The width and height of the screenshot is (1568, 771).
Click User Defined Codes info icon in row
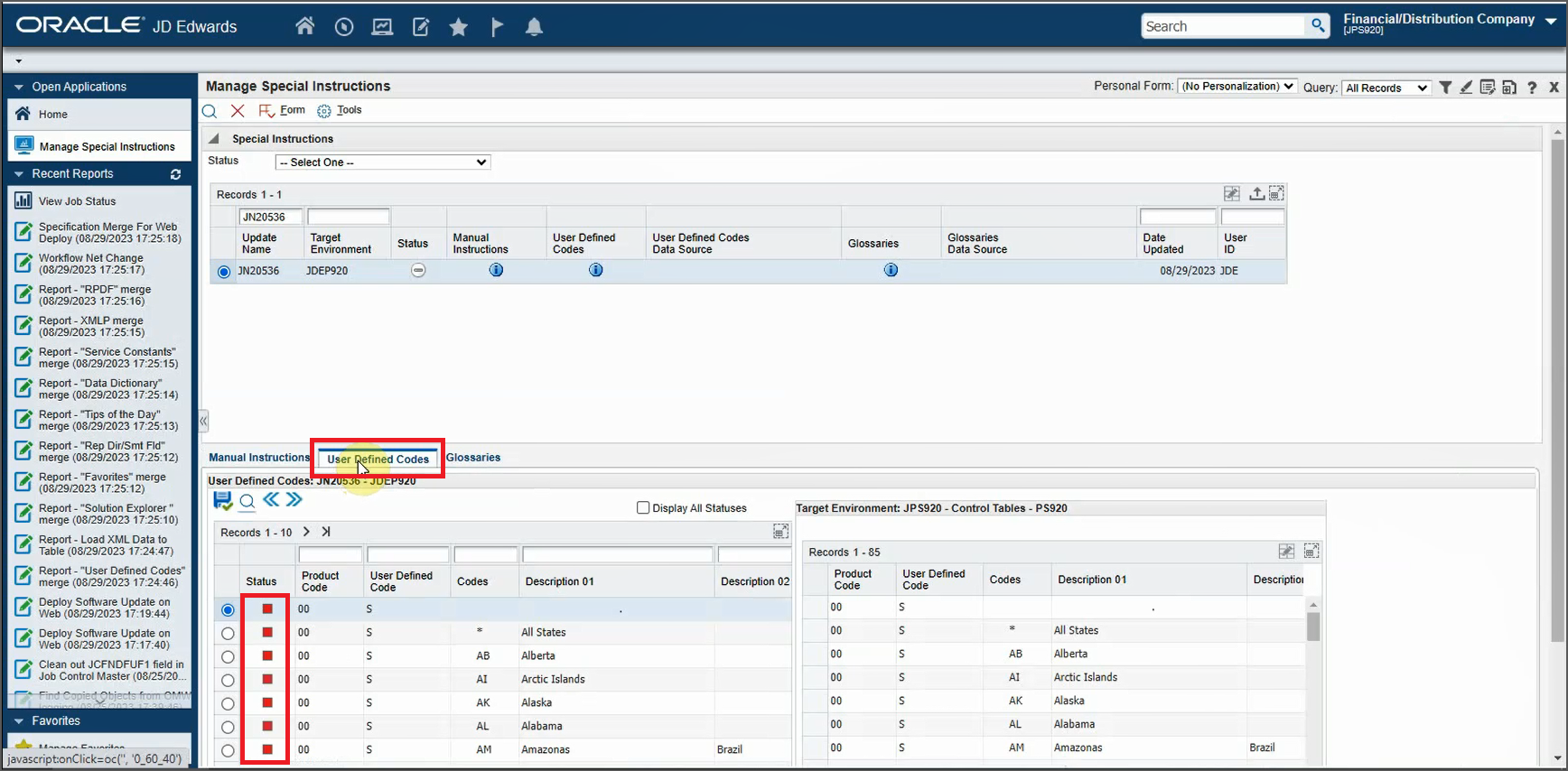(x=596, y=270)
